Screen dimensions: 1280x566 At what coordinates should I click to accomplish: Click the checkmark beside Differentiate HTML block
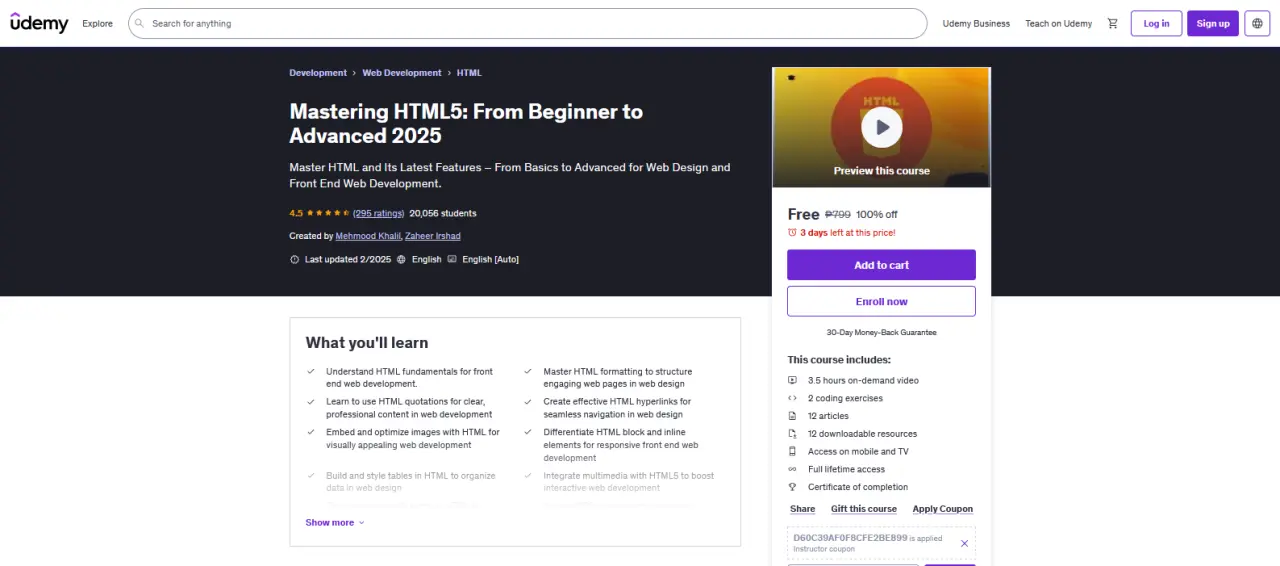(528, 432)
